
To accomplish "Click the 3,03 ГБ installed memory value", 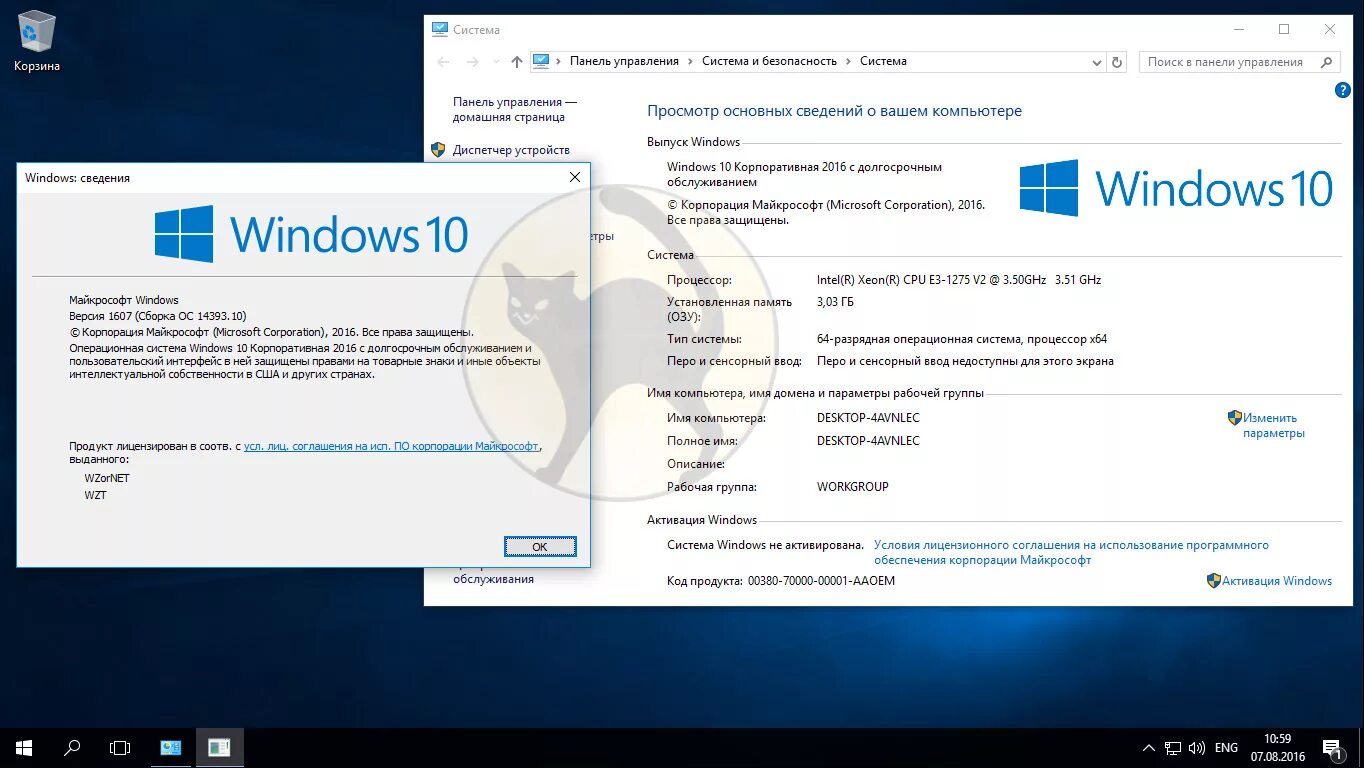I will [835, 302].
